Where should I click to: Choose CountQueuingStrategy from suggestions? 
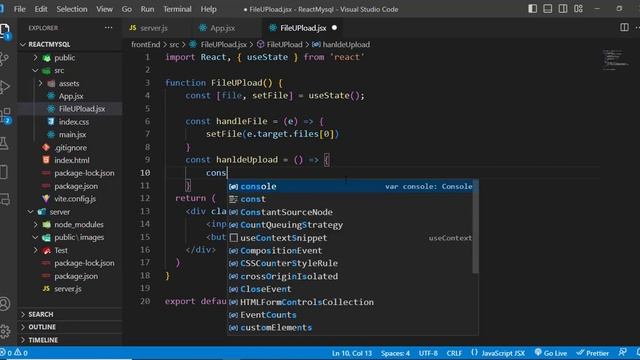tap(350, 225)
